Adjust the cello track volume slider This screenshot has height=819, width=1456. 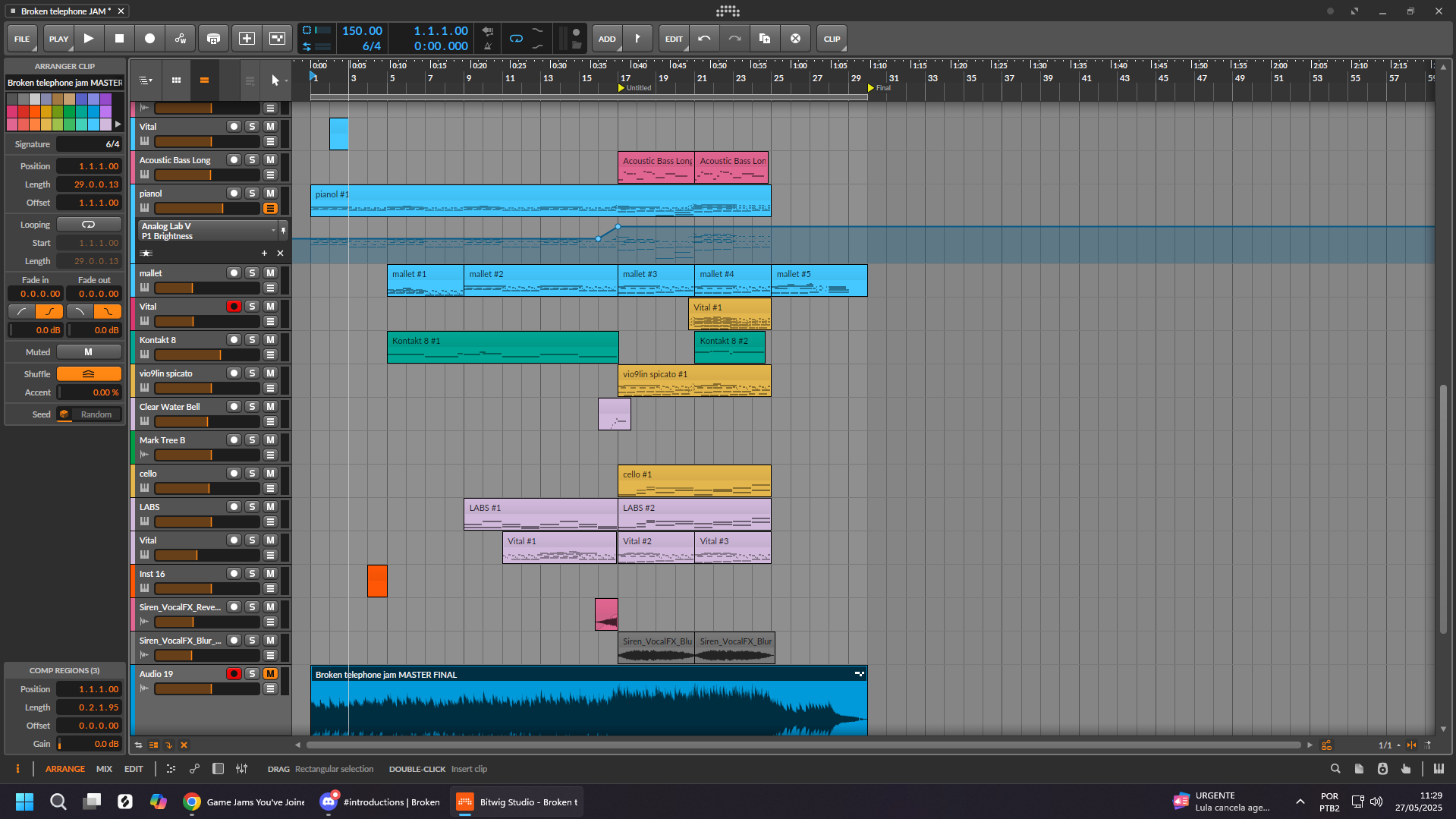206,488
